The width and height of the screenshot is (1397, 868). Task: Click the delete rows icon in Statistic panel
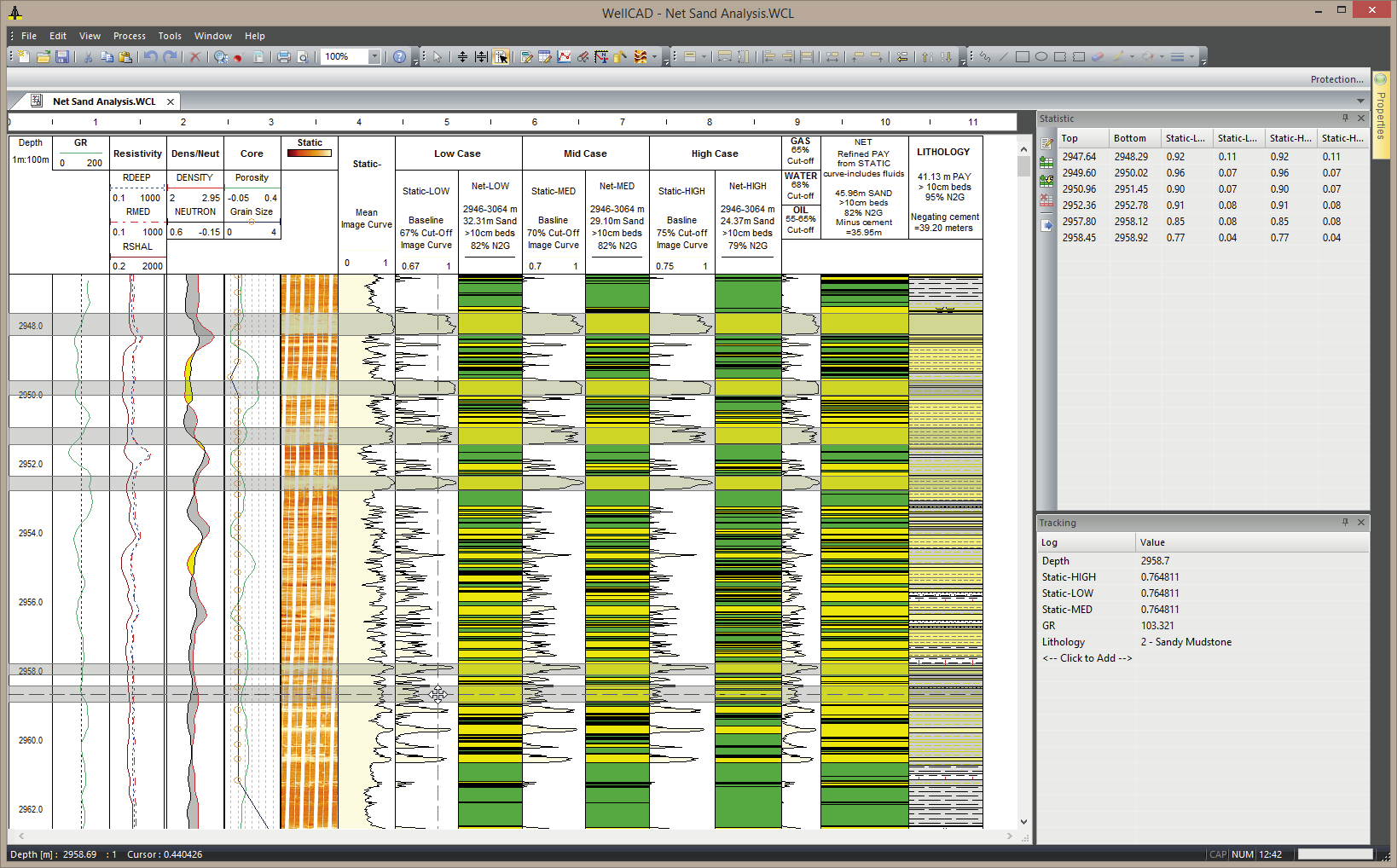[x=1046, y=201]
